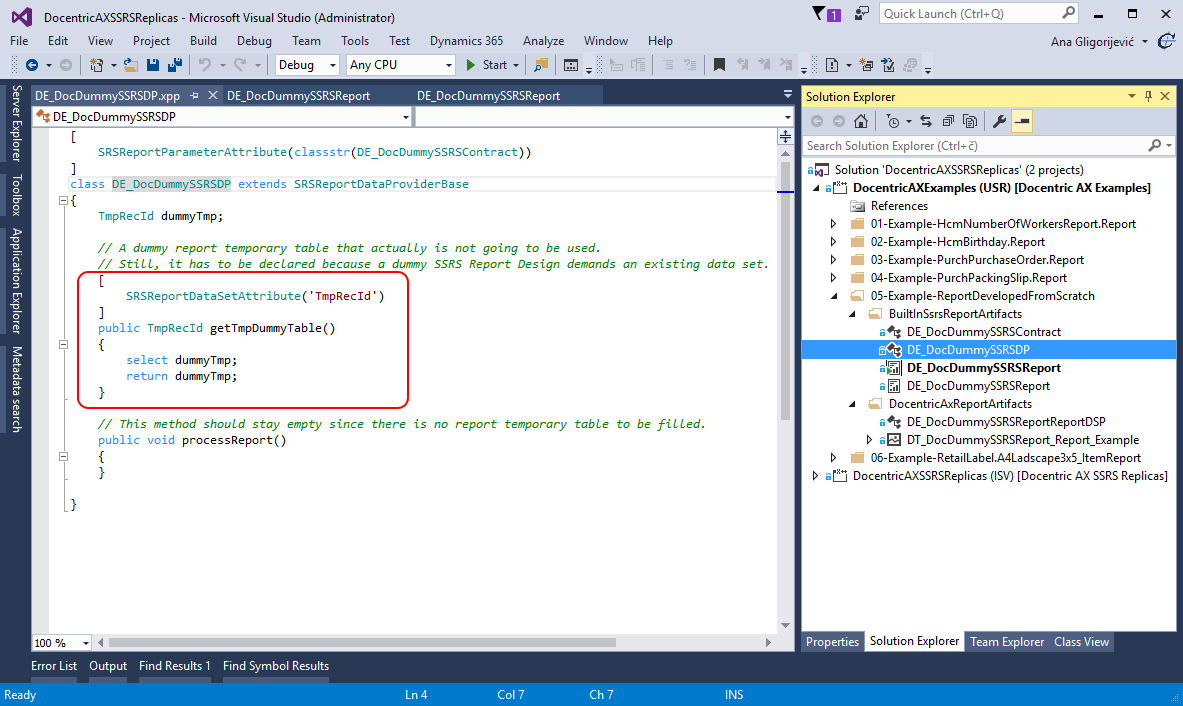Select DE_DocDummySSRSContract in Solution Explorer
The image size is (1183, 706).
coord(983,332)
